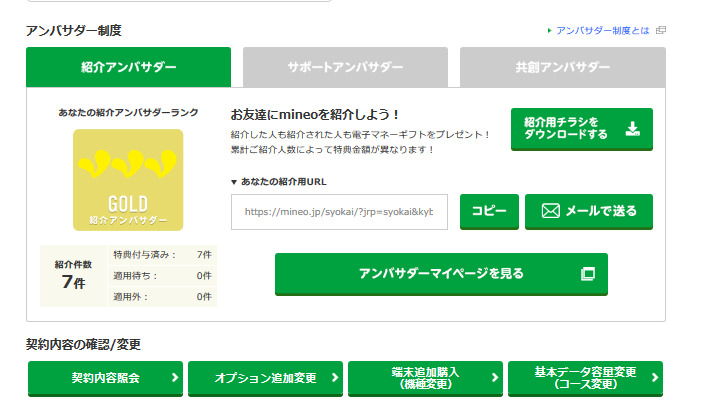Open 基本データ容量変更(コース変更)
This screenshot has width=728, height=408.
click(x=585, y=378)
